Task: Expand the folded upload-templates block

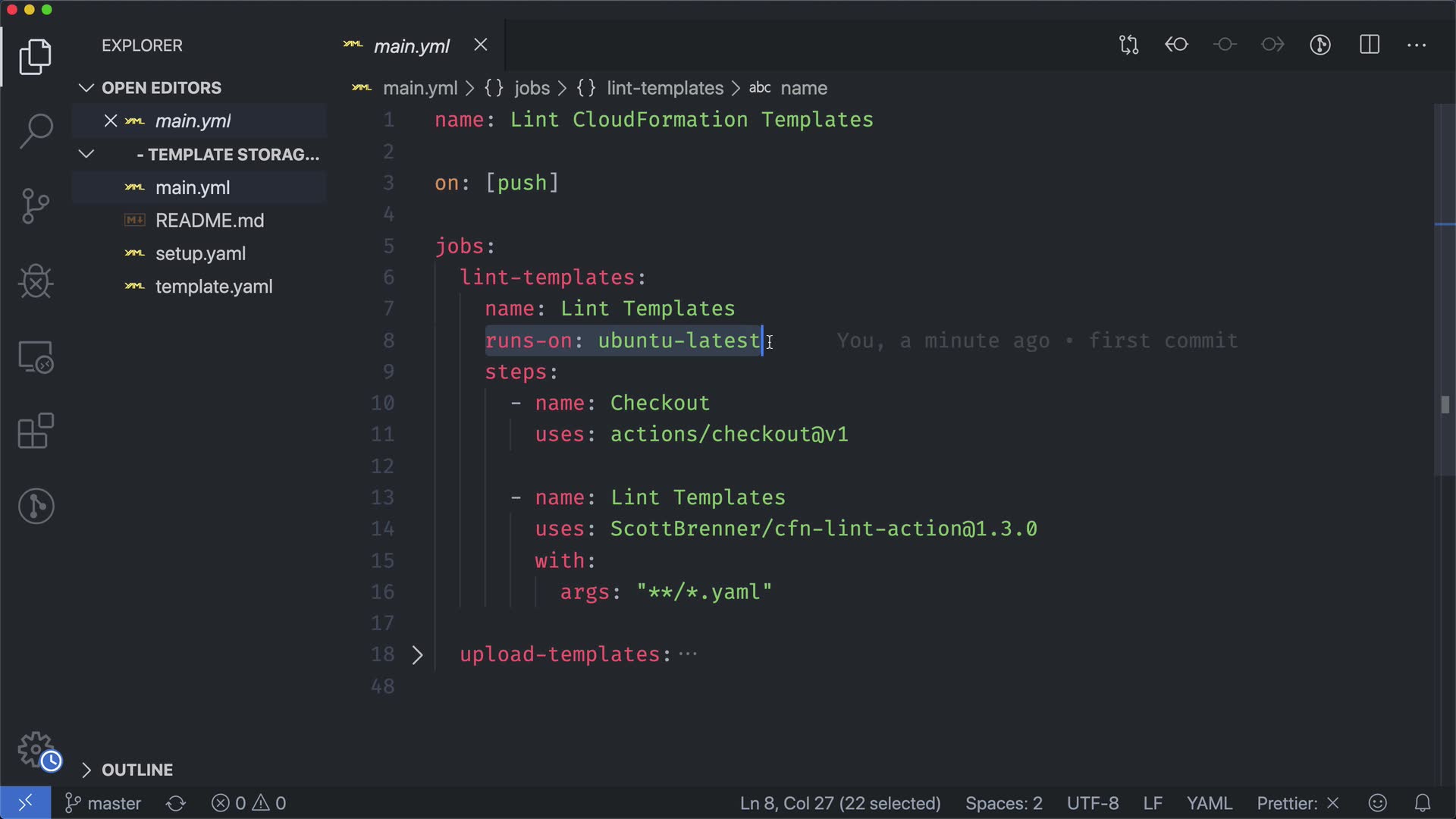Action: [417, 655]
